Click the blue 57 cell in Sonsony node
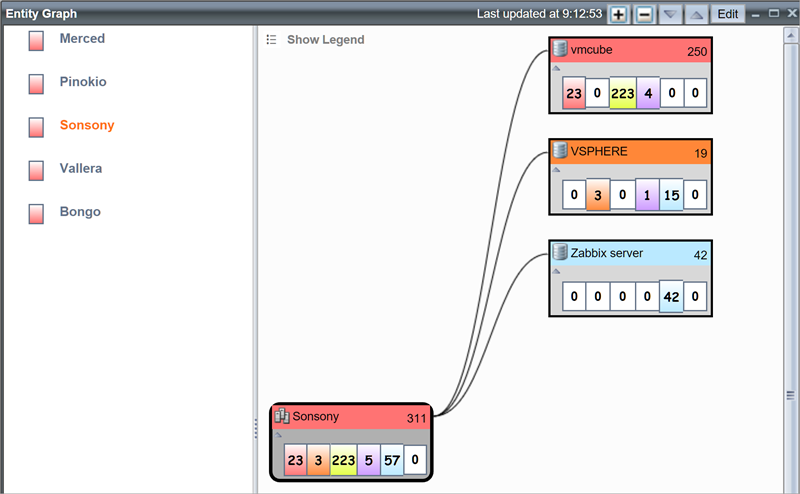Viewport: 800px width, 494px height. (x=392, y=460)
